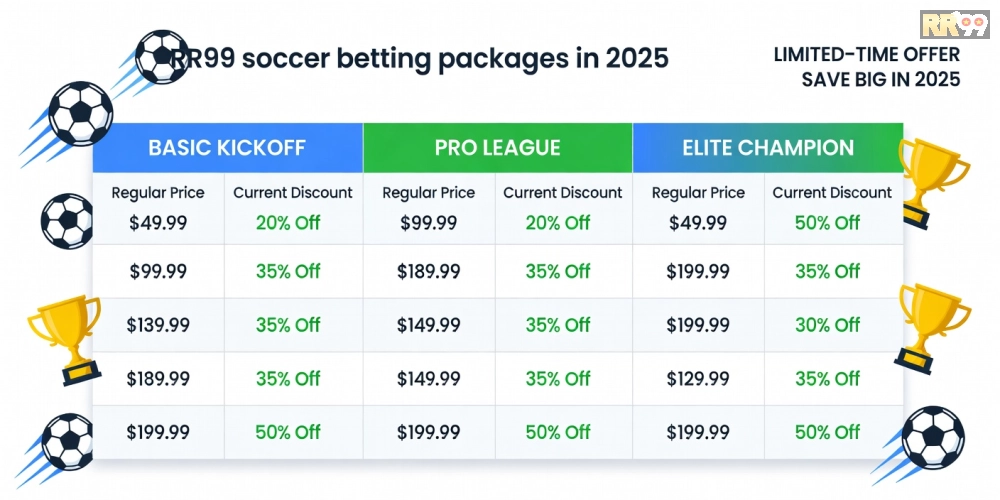
Task: Click the soccer ball at bottom right
Action: [932, 438]
